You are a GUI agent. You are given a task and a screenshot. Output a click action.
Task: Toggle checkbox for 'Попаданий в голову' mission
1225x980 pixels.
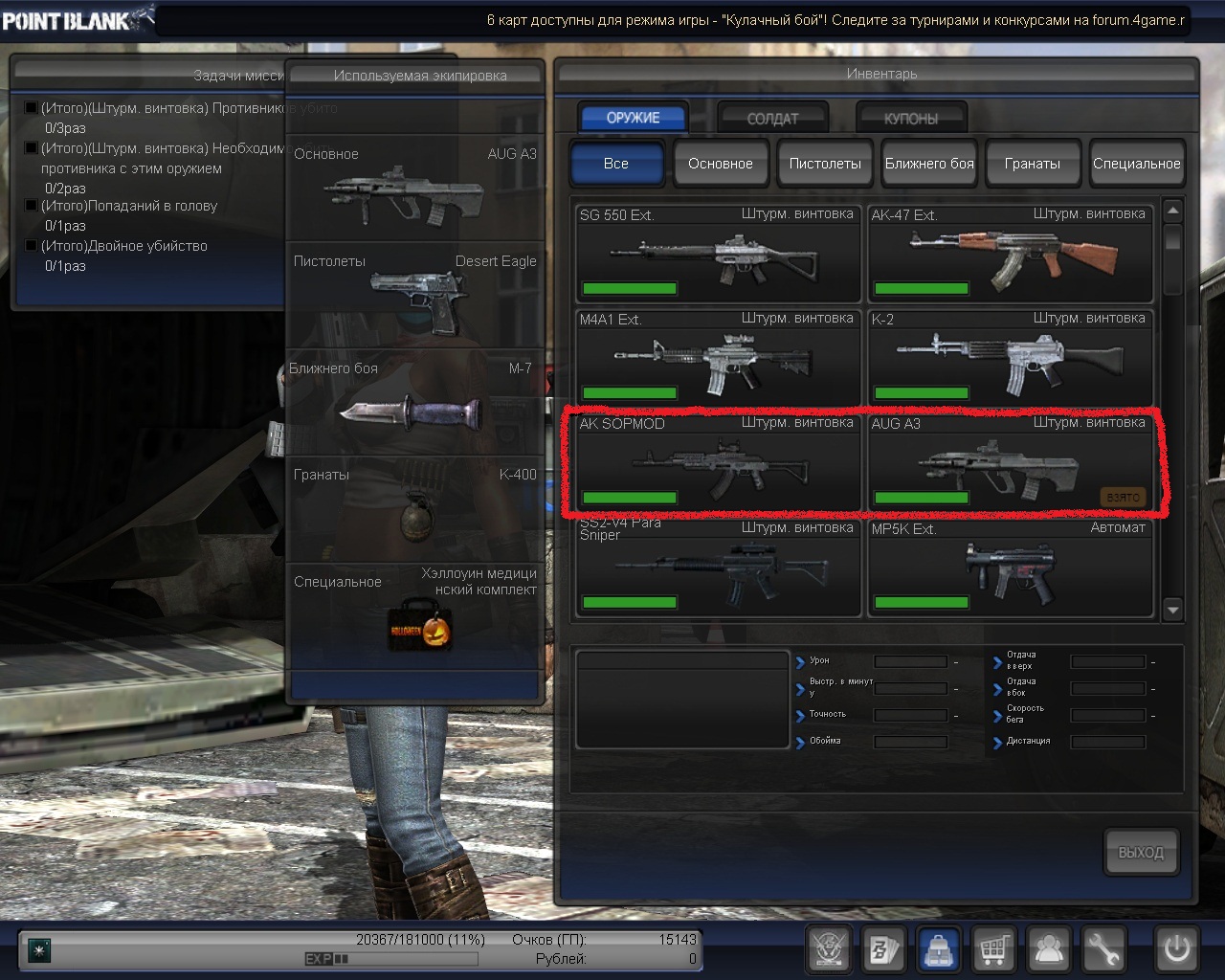point(31,206)
